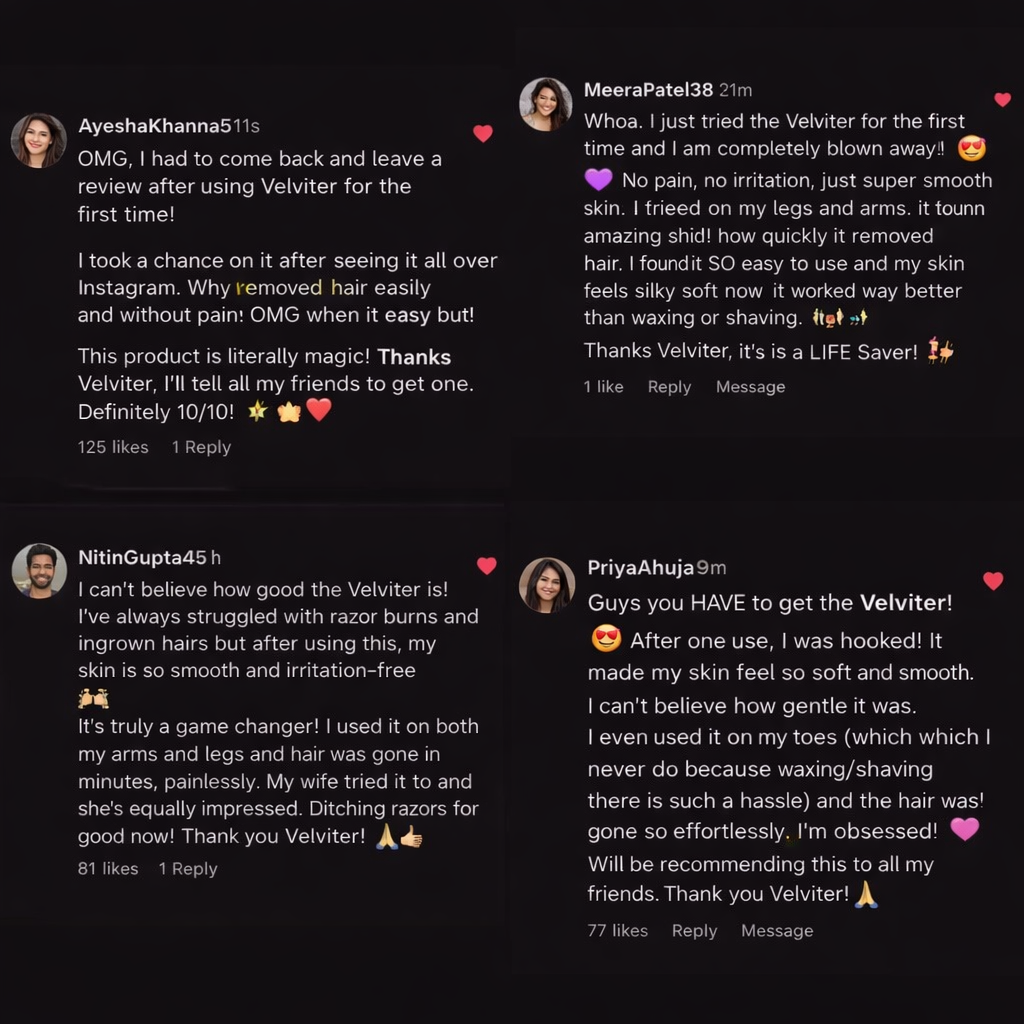Send a Message to PriyaAhuja9
Image resolution: width=1024 pixels, height=1024 pixels.
point(776,931)
